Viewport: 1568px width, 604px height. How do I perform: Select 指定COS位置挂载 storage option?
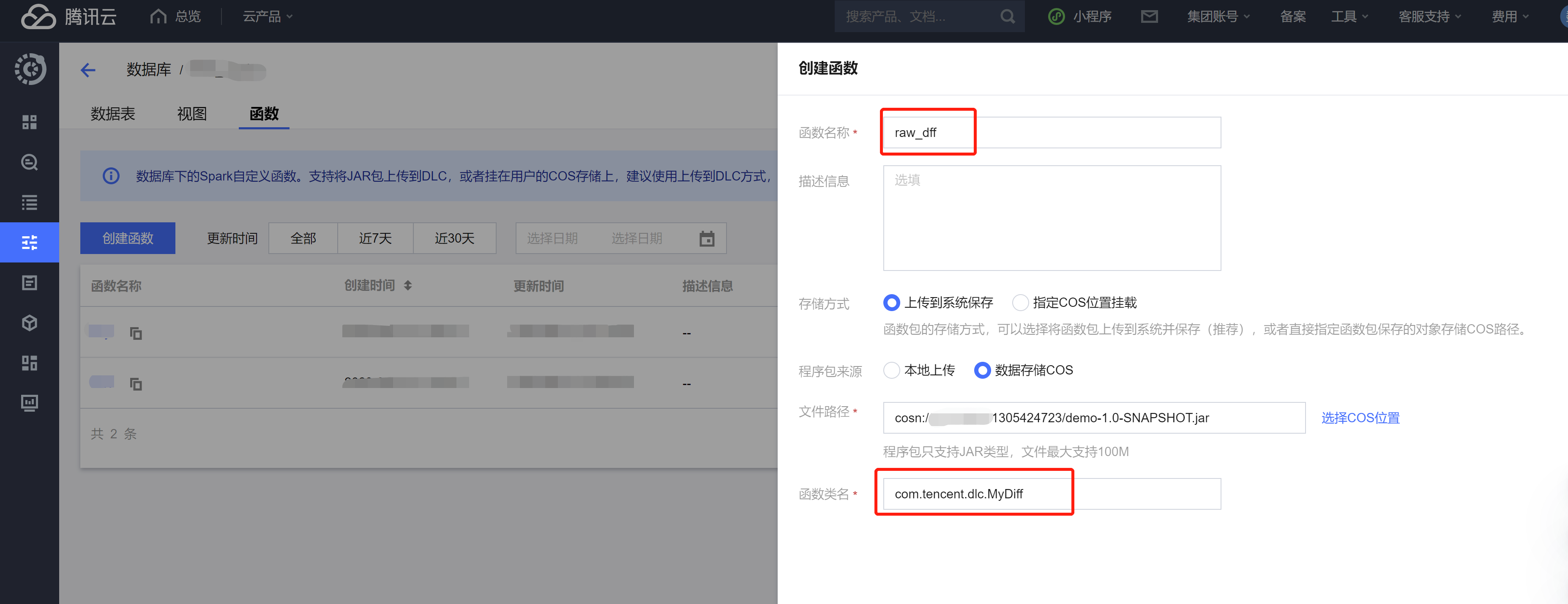tap(1020, 303)
